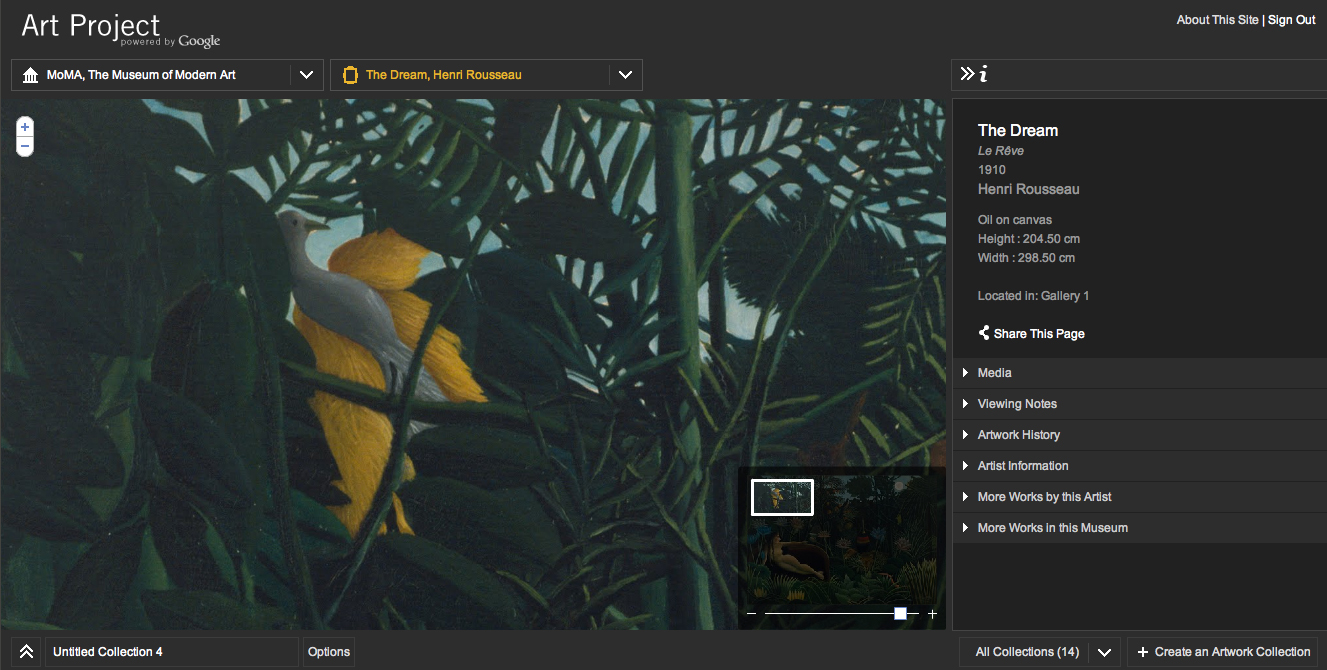Click Width : 298.50 cm text

coord(1027,258)
